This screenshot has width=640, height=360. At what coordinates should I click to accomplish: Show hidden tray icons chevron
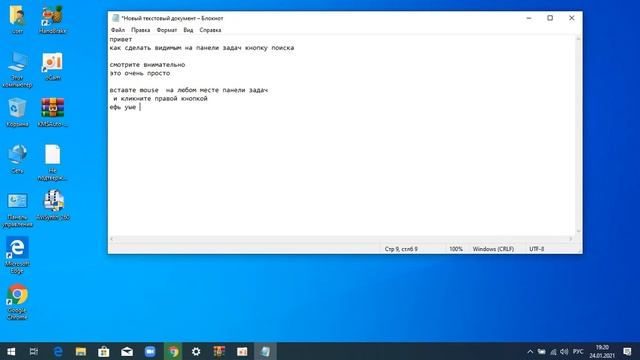530,351
